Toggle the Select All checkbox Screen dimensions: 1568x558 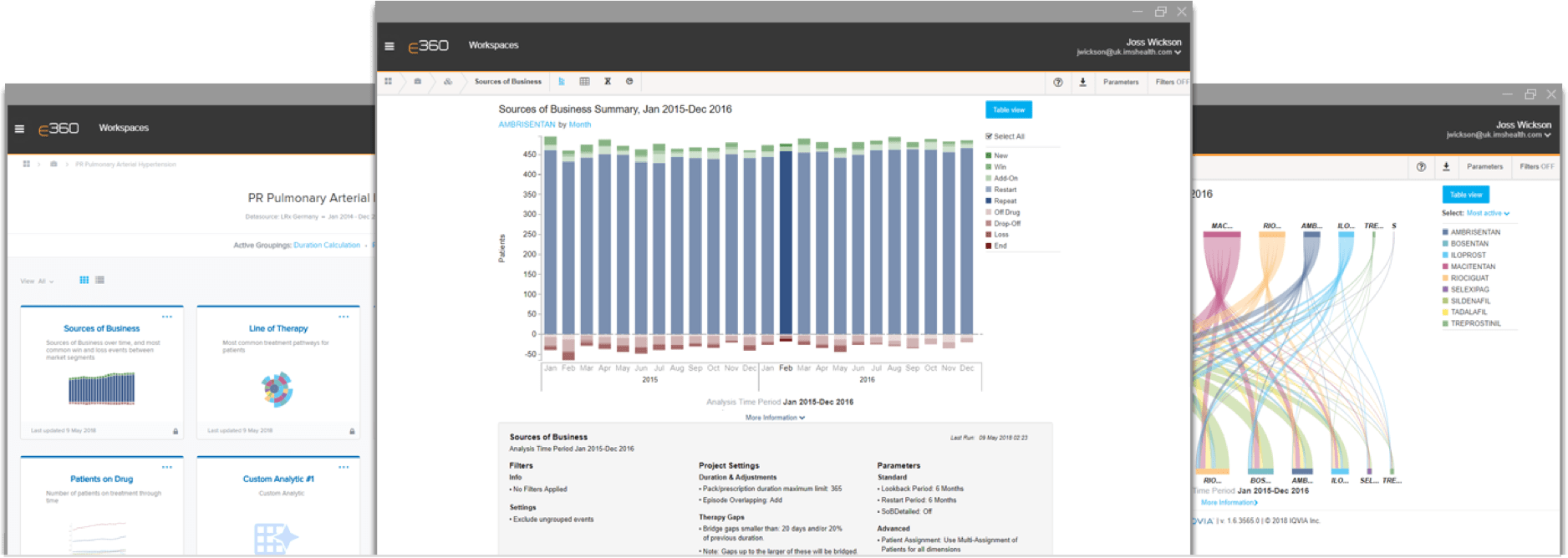989,136
